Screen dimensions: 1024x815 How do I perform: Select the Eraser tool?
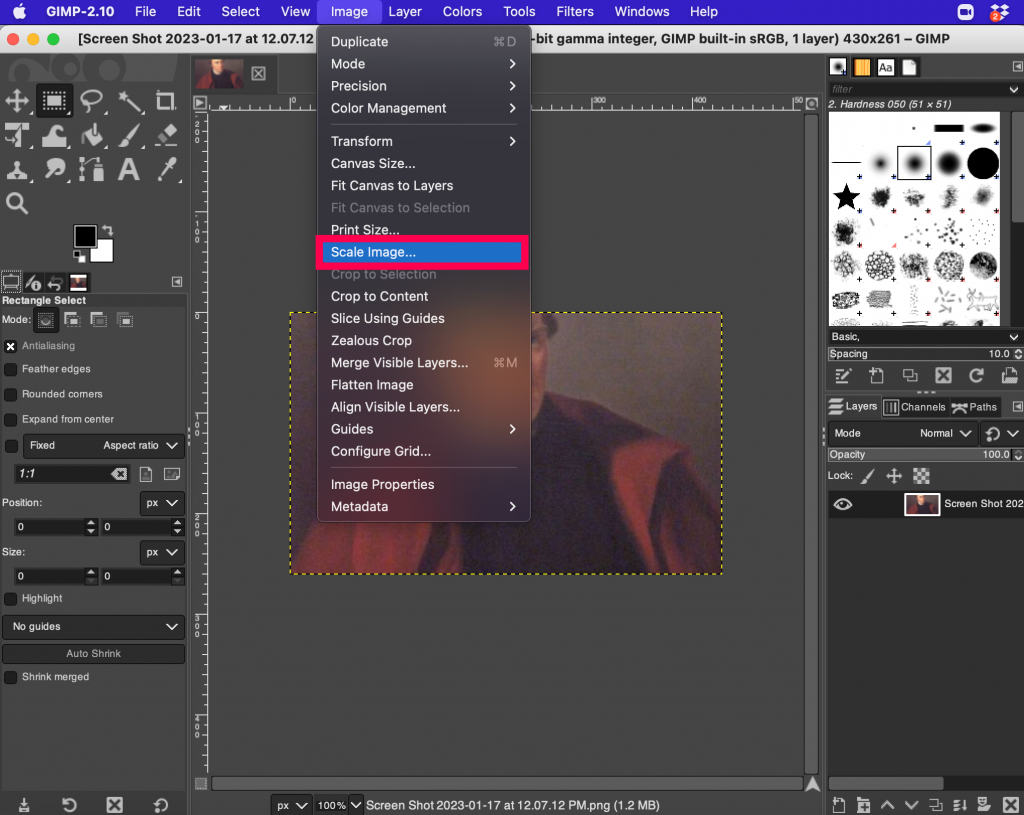165,135
